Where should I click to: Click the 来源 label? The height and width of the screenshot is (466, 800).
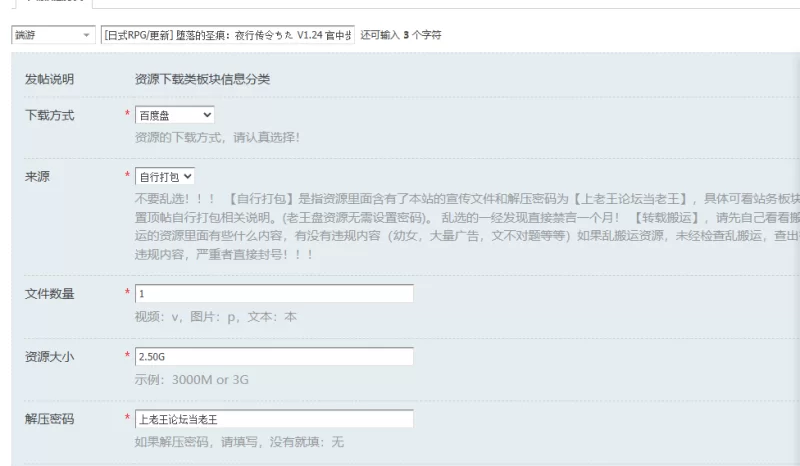(x=37, y=177)
